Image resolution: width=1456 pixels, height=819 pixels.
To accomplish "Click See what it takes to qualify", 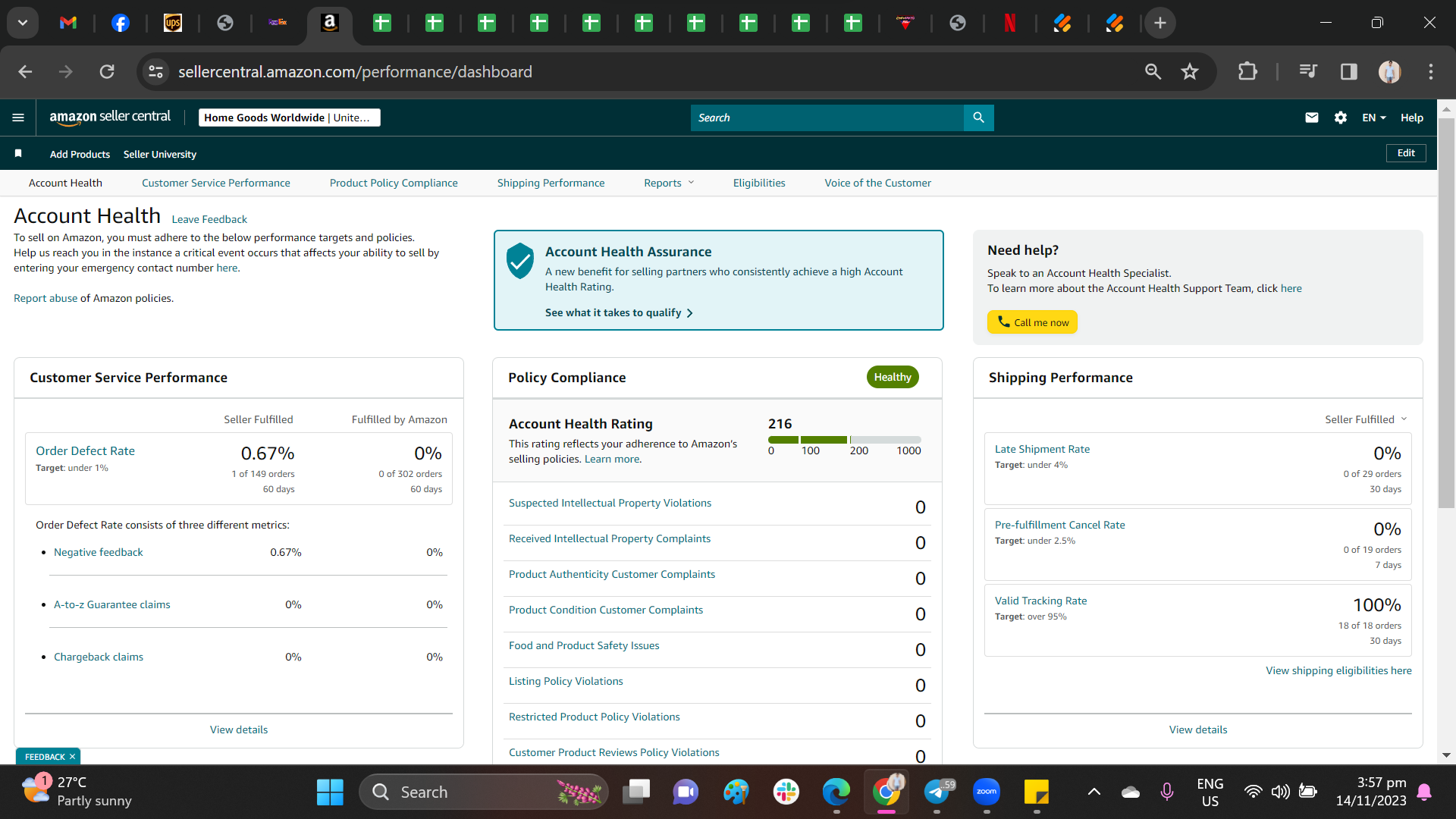I will (x=619, y=312).
